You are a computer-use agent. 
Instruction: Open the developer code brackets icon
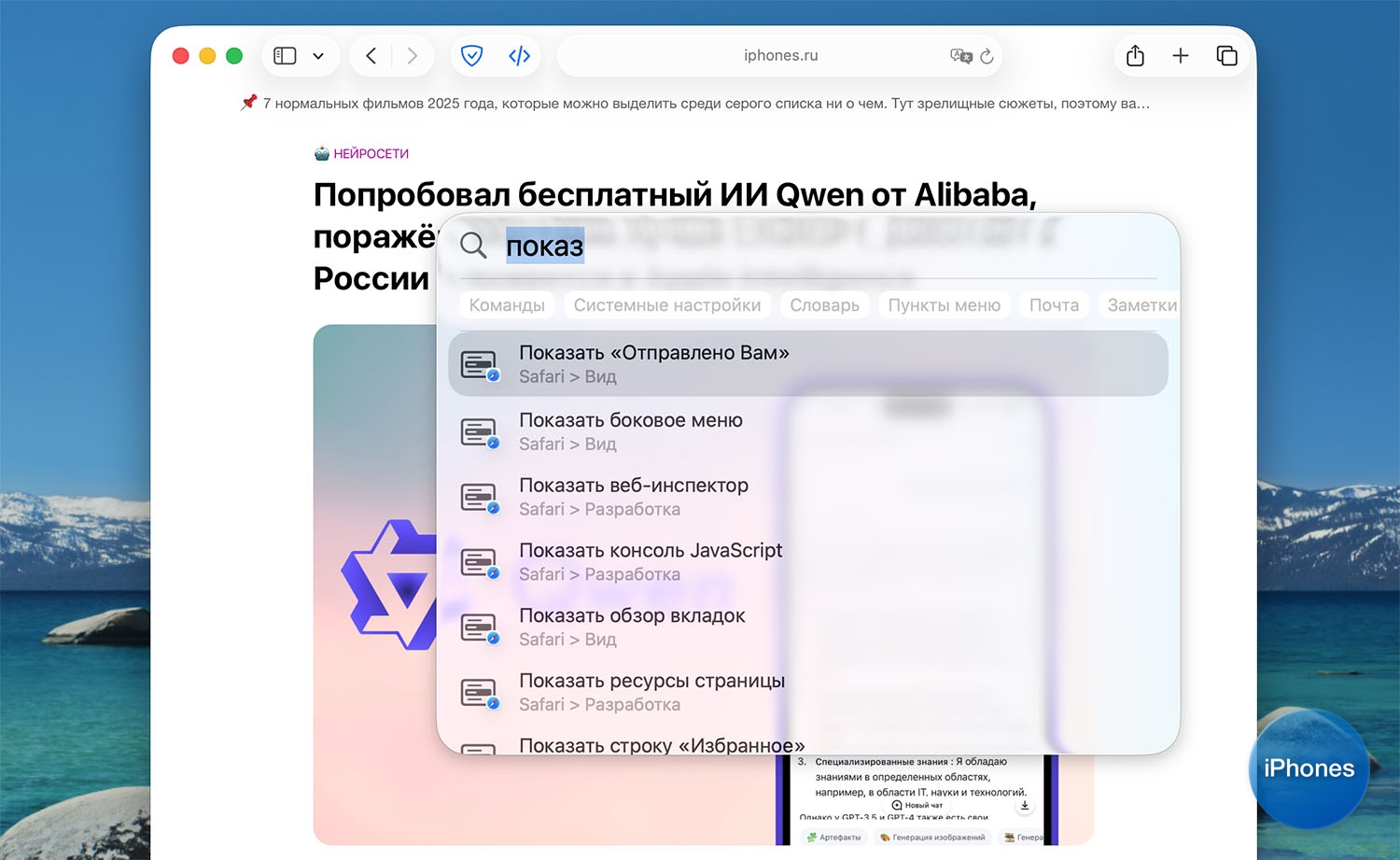click(519, 56)
